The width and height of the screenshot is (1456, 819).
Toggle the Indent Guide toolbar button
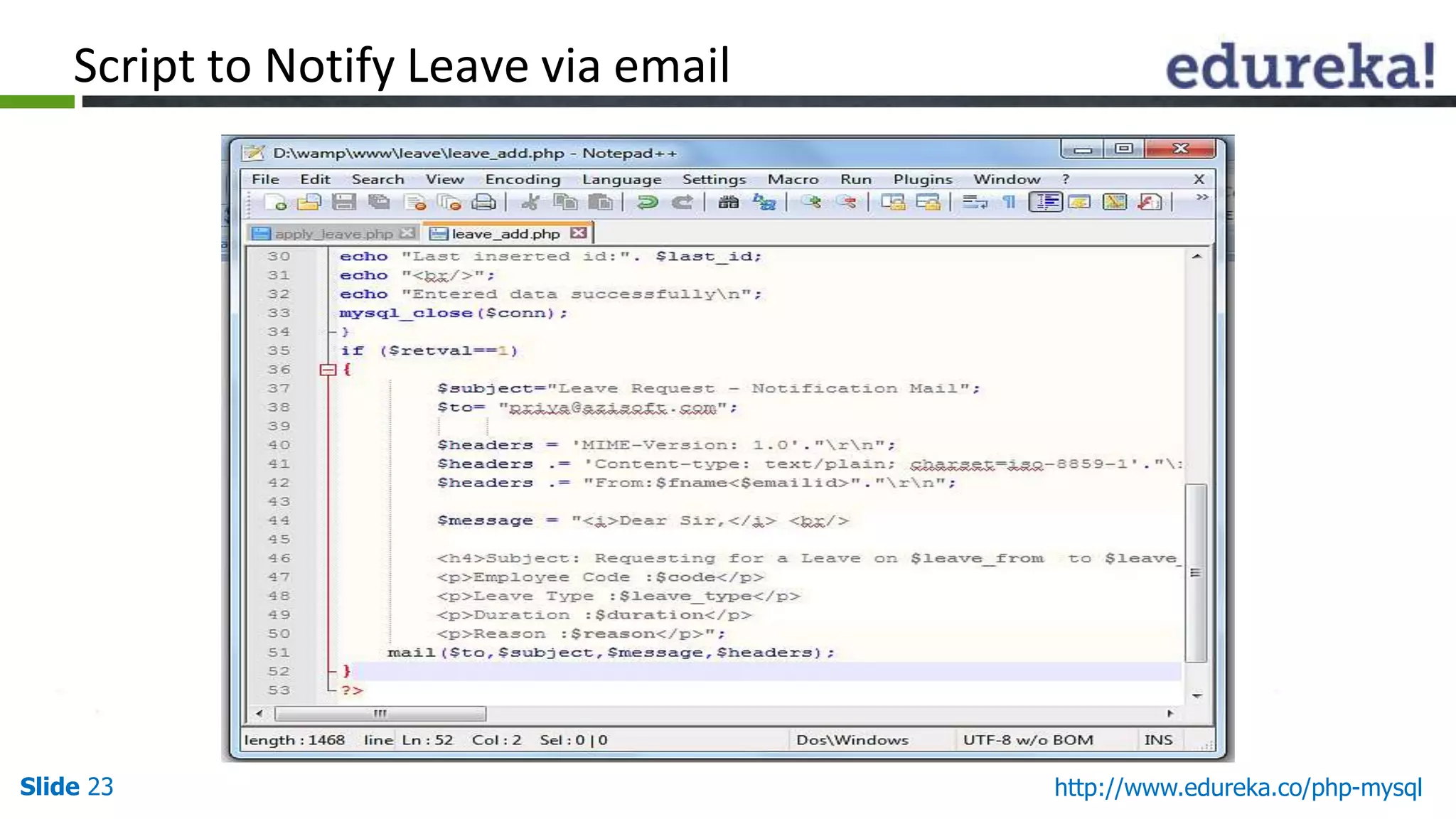pyautogui.click(x=1046, y=203)
